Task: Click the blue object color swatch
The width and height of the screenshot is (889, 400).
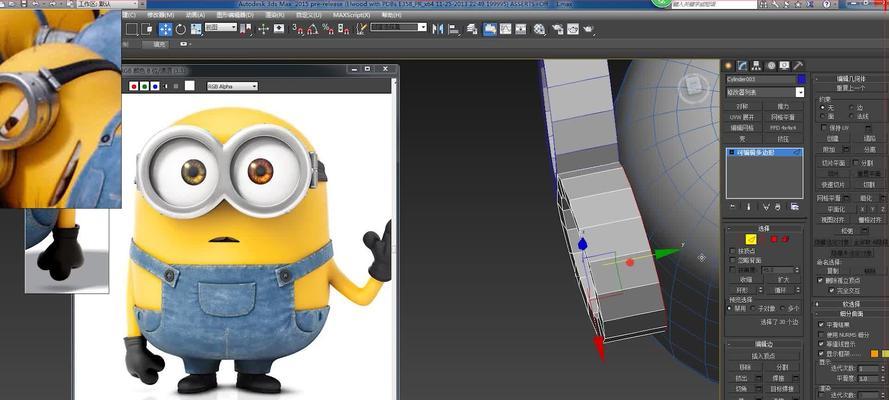Action: (x=801, y=79)
